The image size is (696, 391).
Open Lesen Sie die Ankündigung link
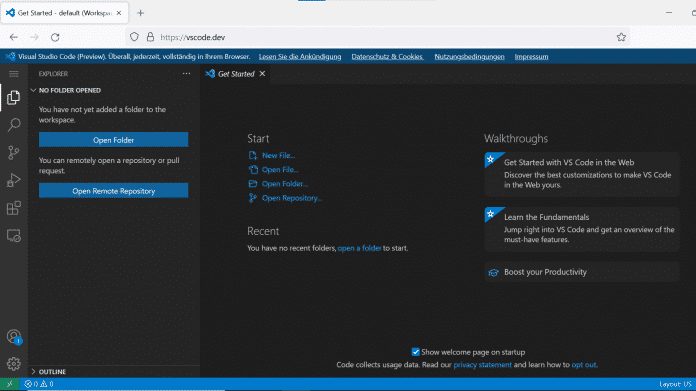click(300, 57)
